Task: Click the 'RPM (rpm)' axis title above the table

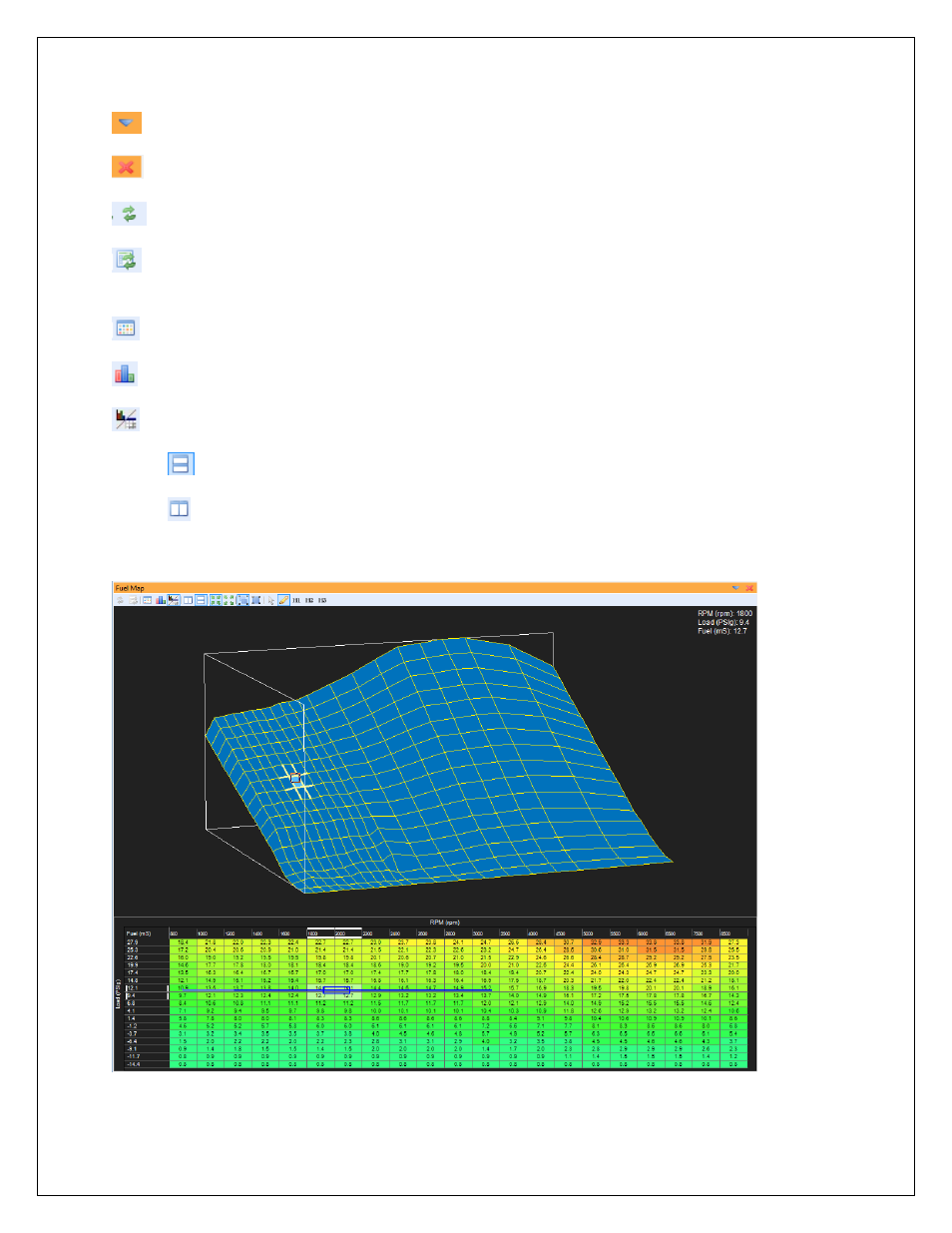Action: point(445,923)
